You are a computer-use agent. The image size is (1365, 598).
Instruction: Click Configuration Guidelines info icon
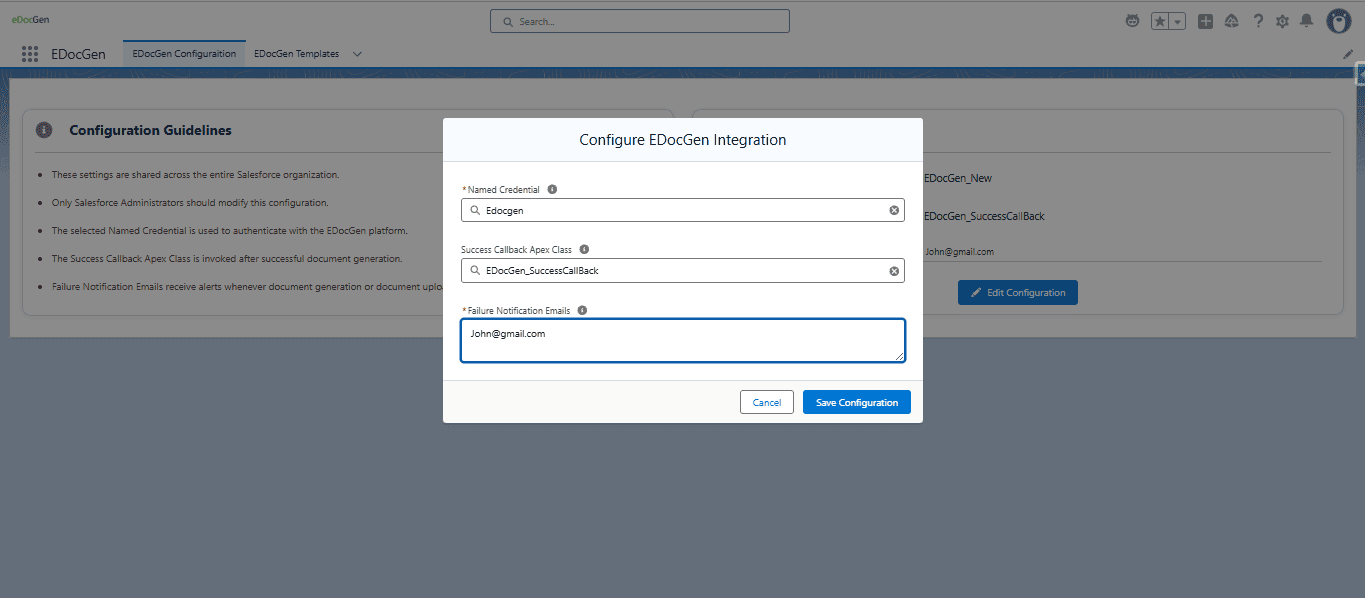tap(44, 130)
